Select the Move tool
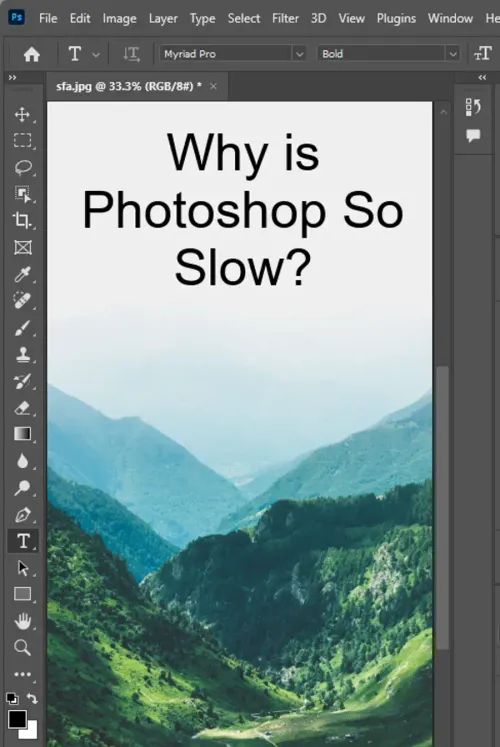The width and height of the screenshot is (500, 747). [22, 114]
